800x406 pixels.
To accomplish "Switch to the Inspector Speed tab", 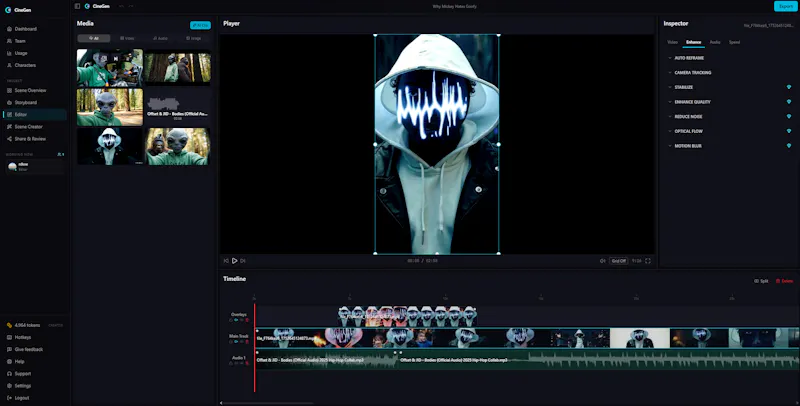I will (734, 42).
